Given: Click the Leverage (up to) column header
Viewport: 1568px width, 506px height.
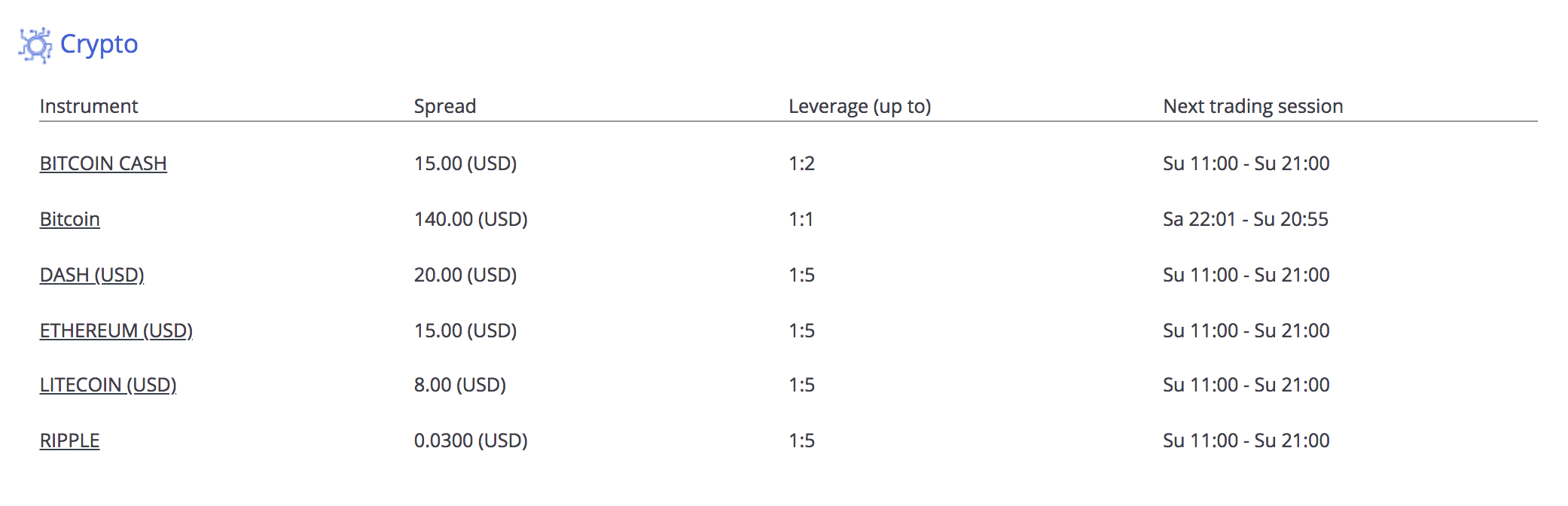Looking at the screenshot, I should 860,106.
